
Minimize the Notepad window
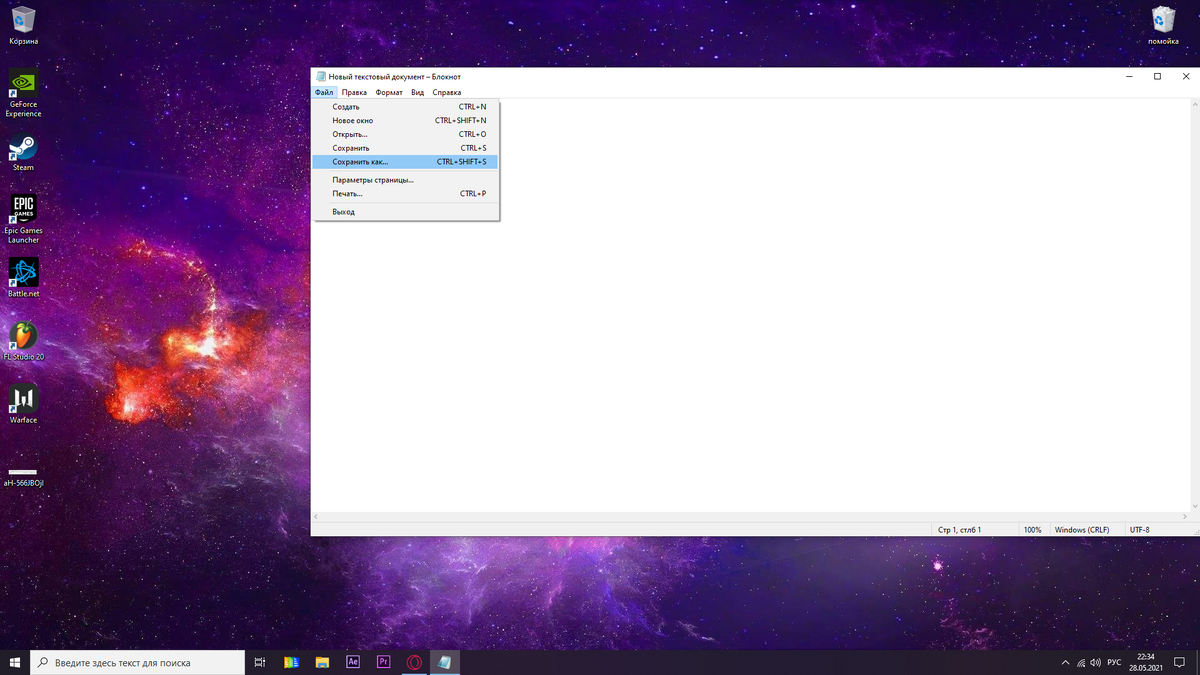click(1128, 76)
